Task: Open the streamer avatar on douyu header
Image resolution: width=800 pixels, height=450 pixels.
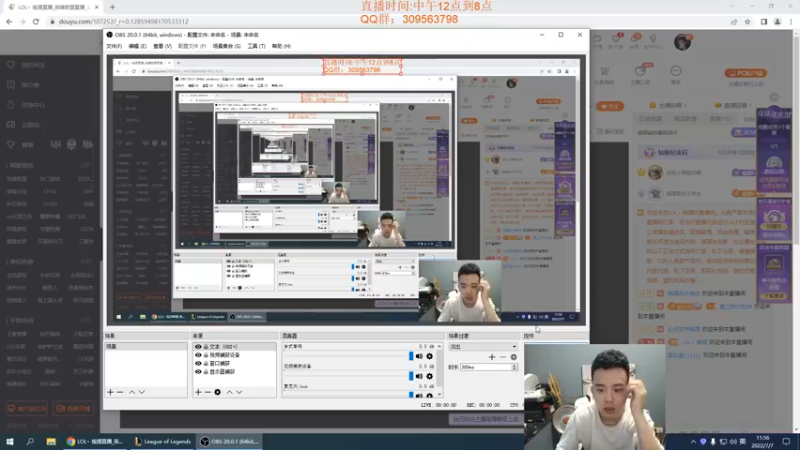Action: 682,42
